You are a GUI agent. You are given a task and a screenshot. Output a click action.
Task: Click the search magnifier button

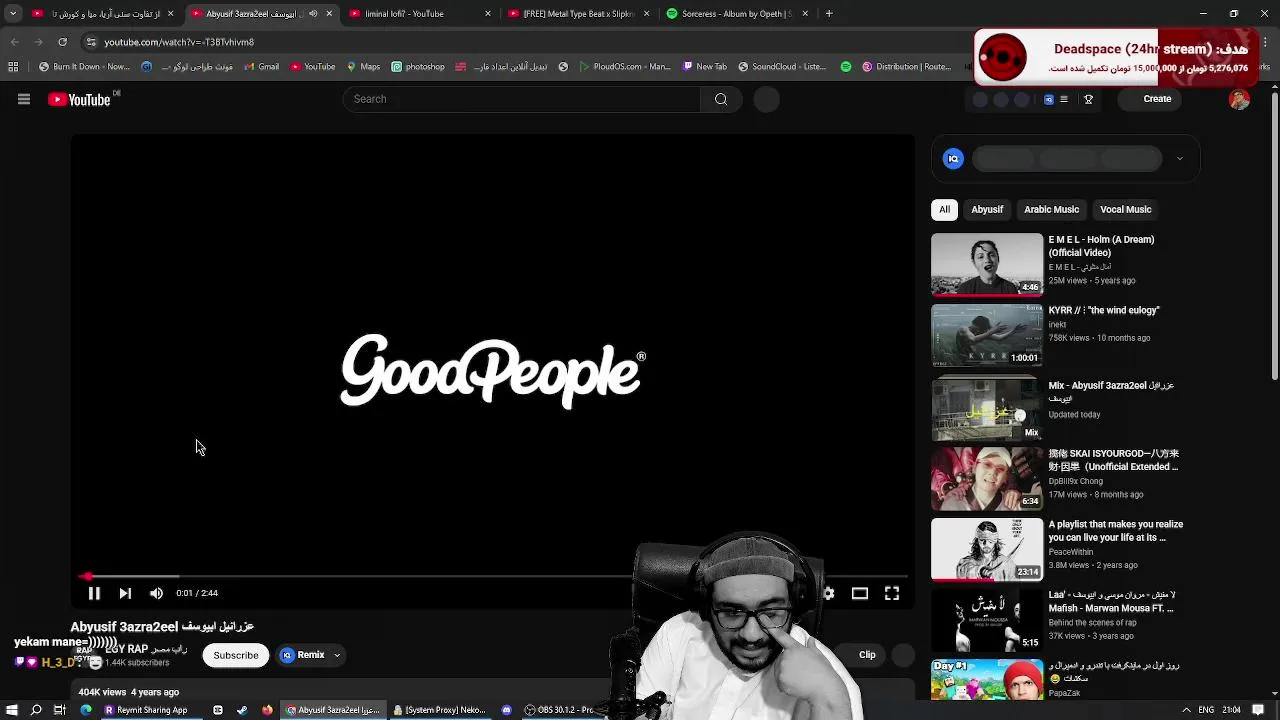pos(721,99)
